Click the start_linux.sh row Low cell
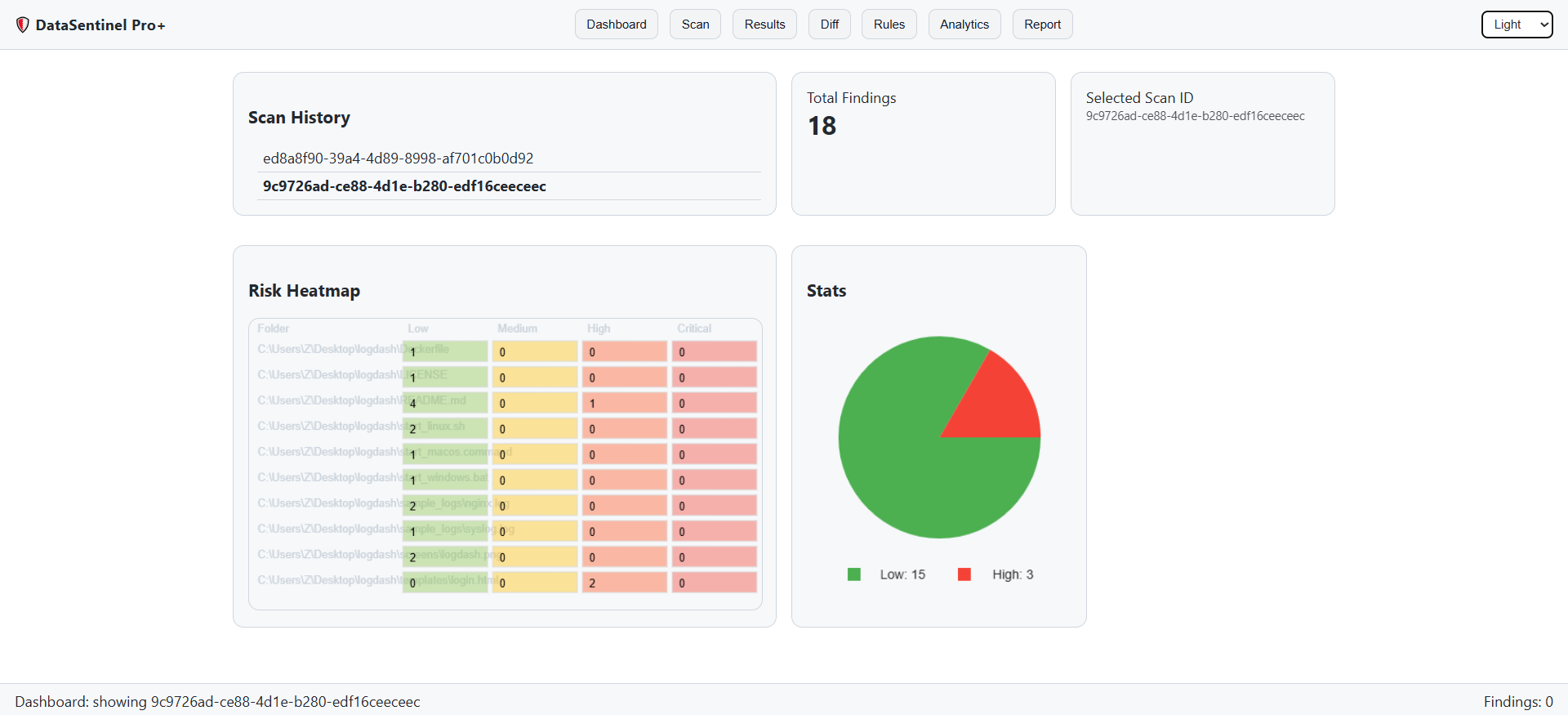The height and width of the screenshot is (715, 1568). [445, 429]
